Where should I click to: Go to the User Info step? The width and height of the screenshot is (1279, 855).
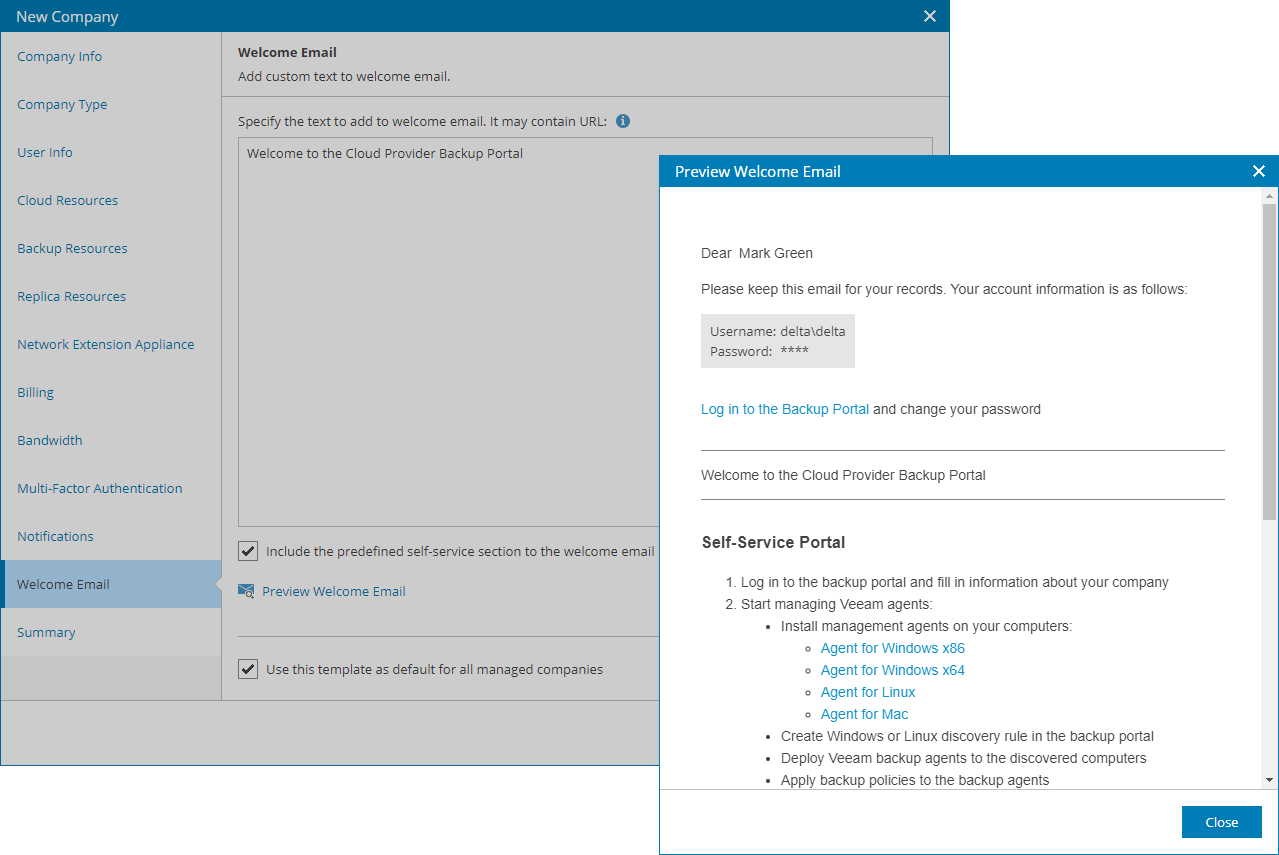pos(111,152)
